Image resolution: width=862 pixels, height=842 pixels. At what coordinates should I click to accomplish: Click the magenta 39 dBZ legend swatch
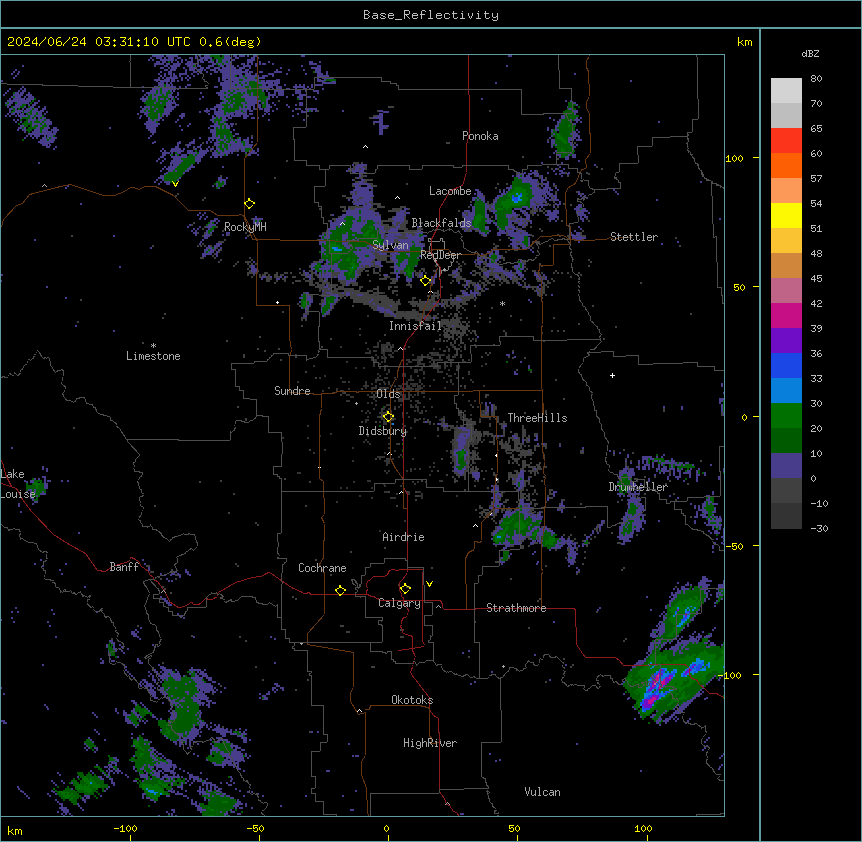(x=786, y=315)
